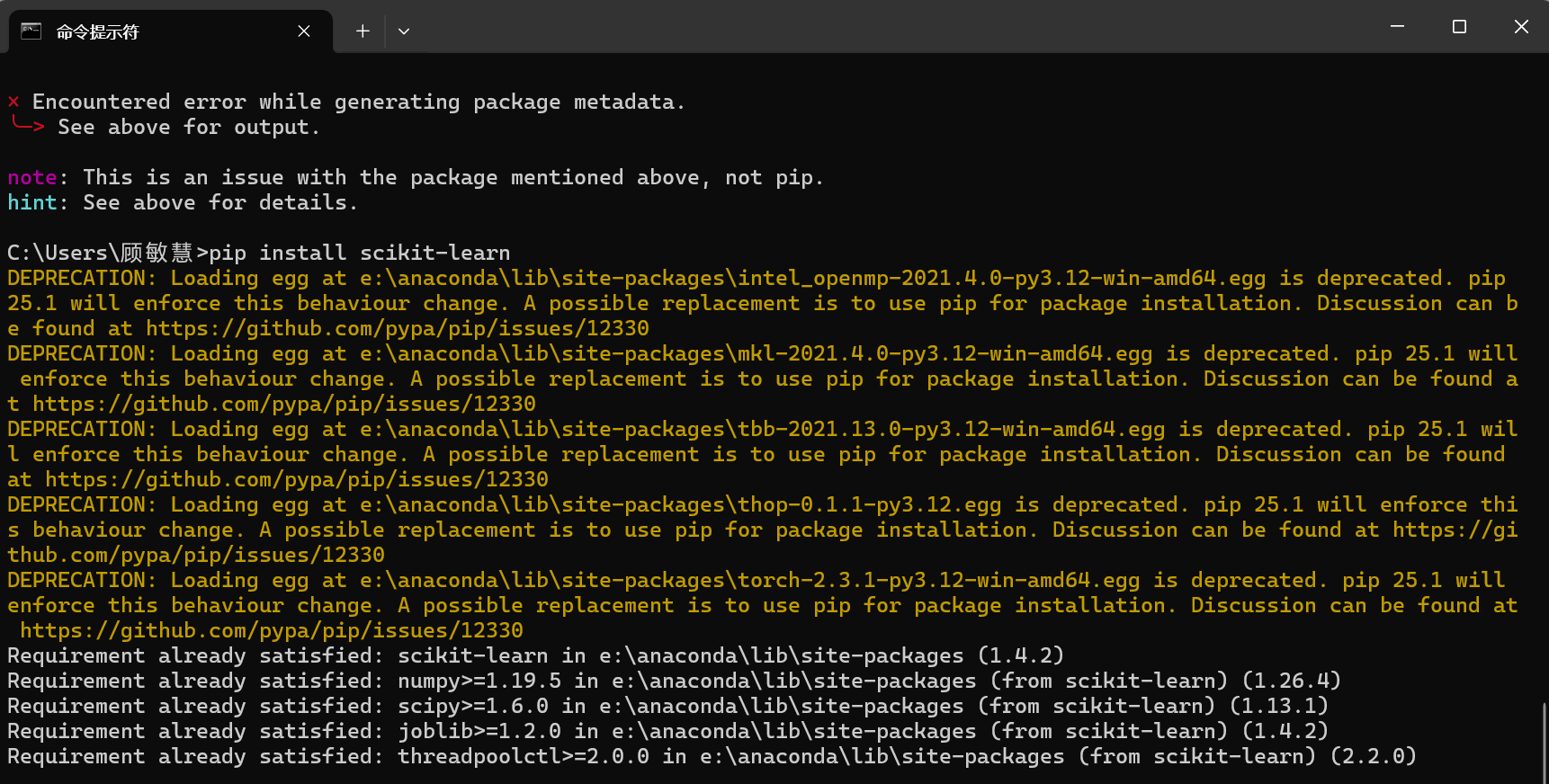Close the 命令提示符 tab

tap(303, 30)
